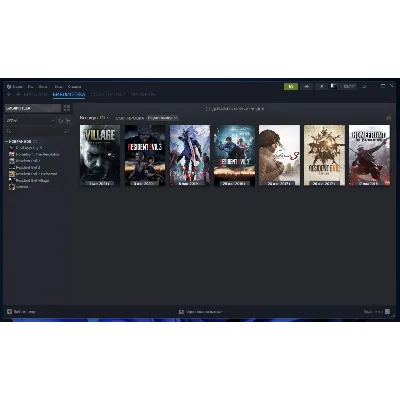Open the Homefront: The Revolution cover
This screenshot has height=400, width=400.
click(x=369, y=155)
